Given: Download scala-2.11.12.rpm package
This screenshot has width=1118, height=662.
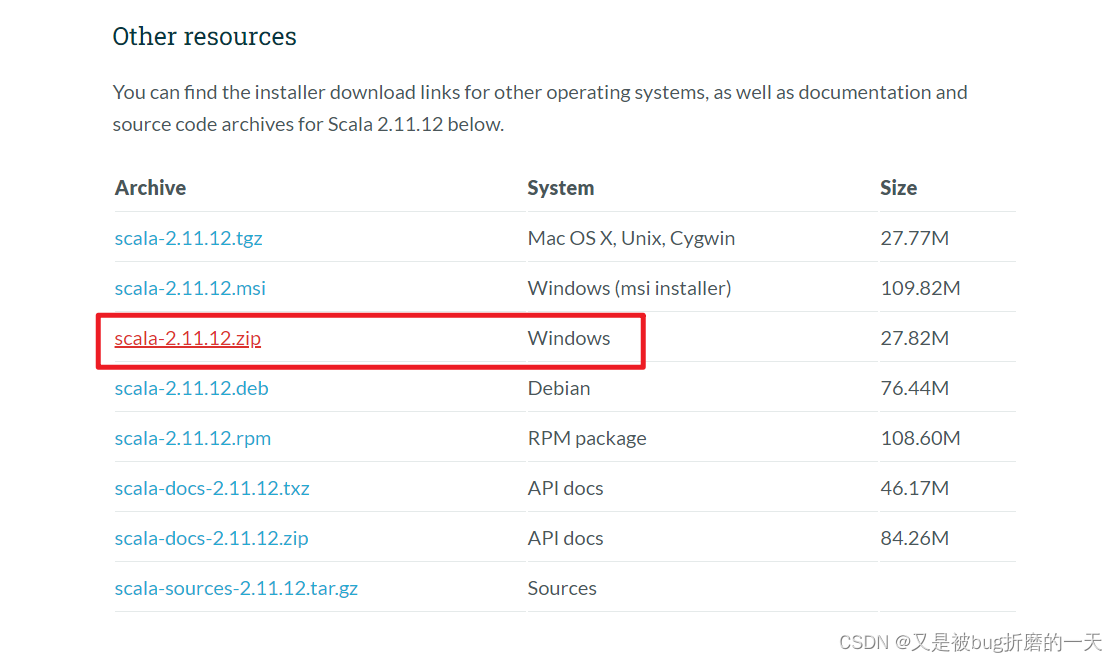Looking at the screenshot, I should click(x=193, y=438).
